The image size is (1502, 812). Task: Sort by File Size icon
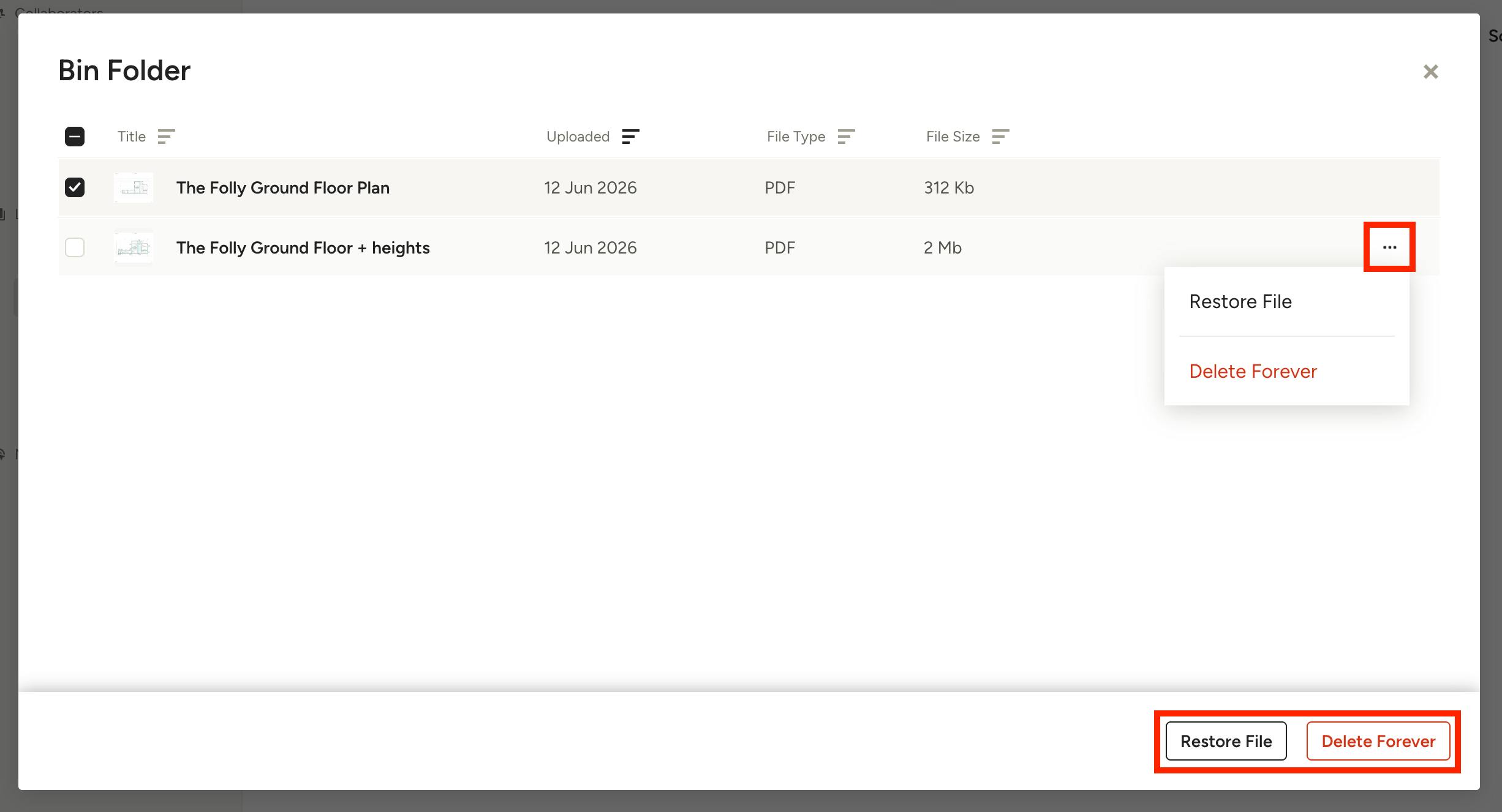pos(1000,137)
